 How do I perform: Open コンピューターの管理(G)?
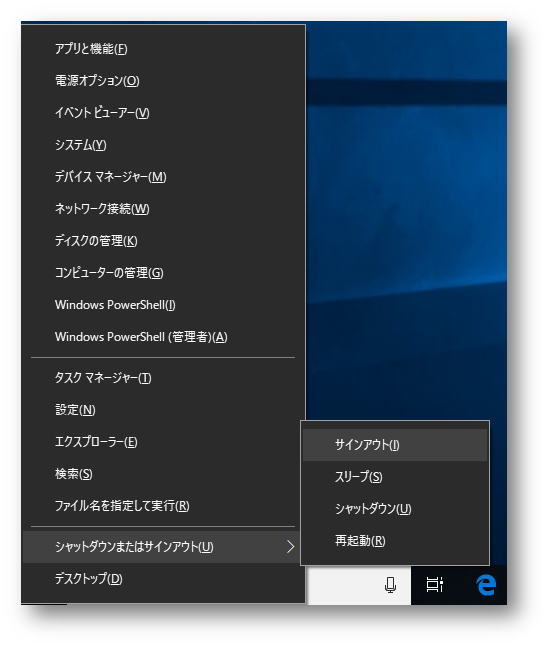[164, 273]
